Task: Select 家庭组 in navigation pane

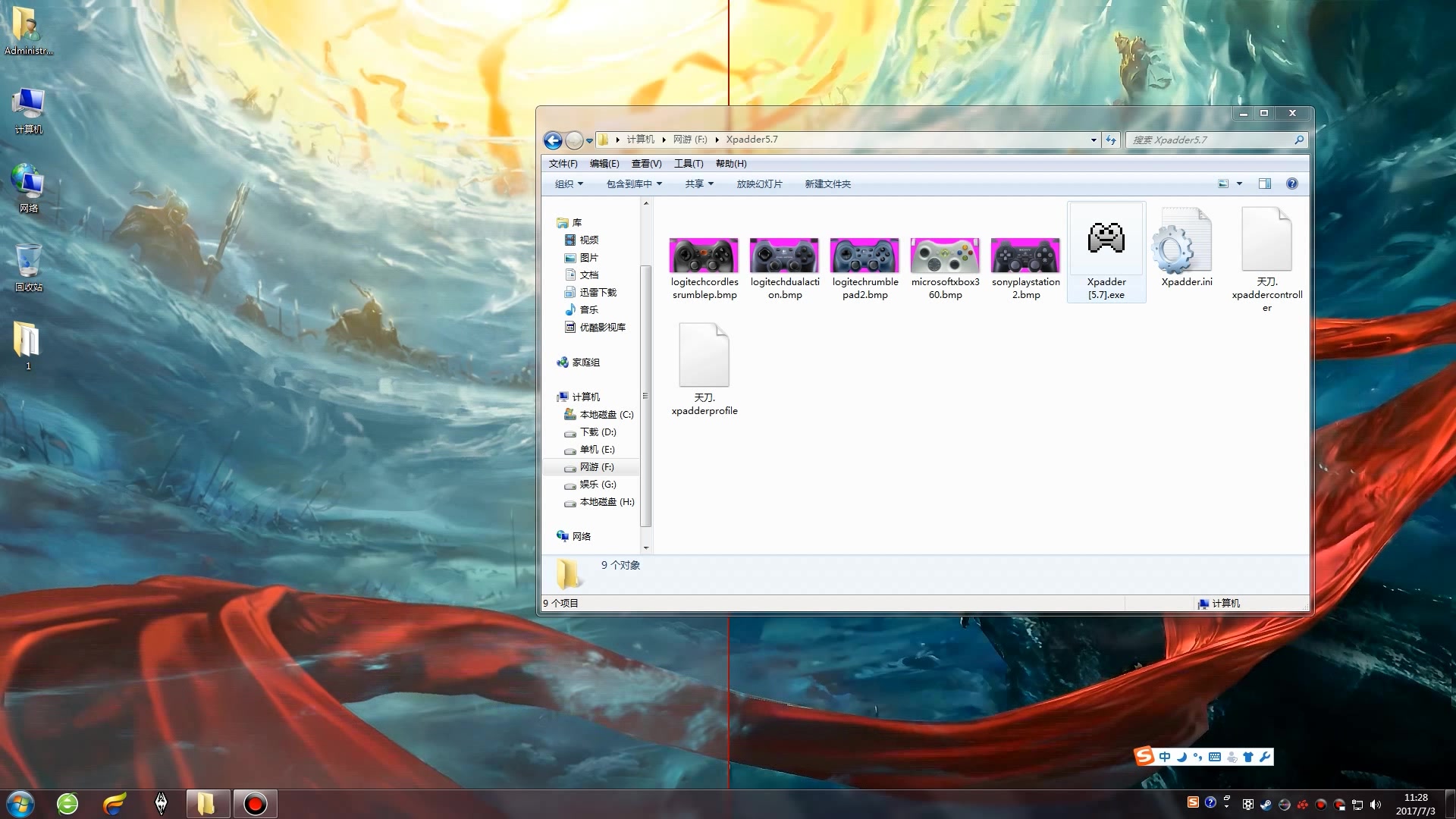Action: click(579, 362)
